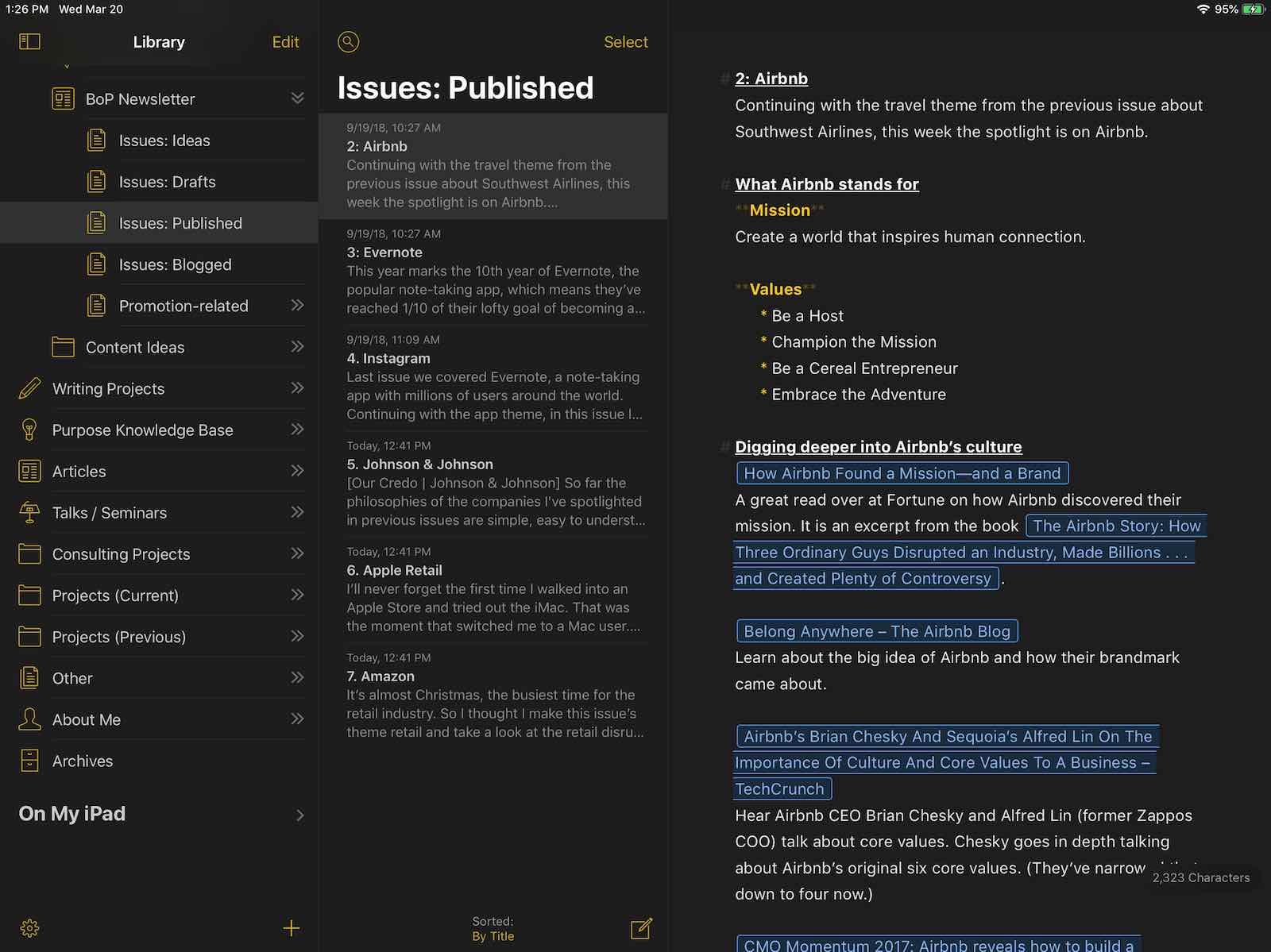Image resolution: width=1271 pixels, height=952 pixels.
Task: Click the Writing Projects pencil icon
Action: [x=29, y=388]
